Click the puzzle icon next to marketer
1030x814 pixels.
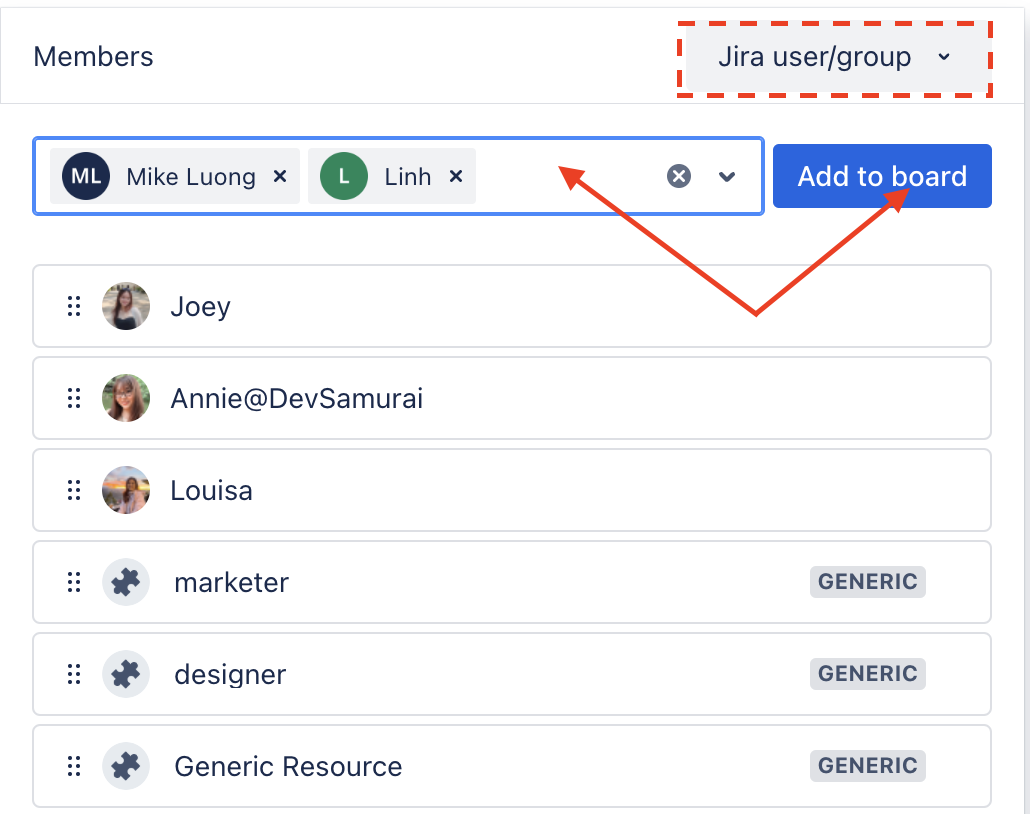pyautogui.click(x=126, y=582)
